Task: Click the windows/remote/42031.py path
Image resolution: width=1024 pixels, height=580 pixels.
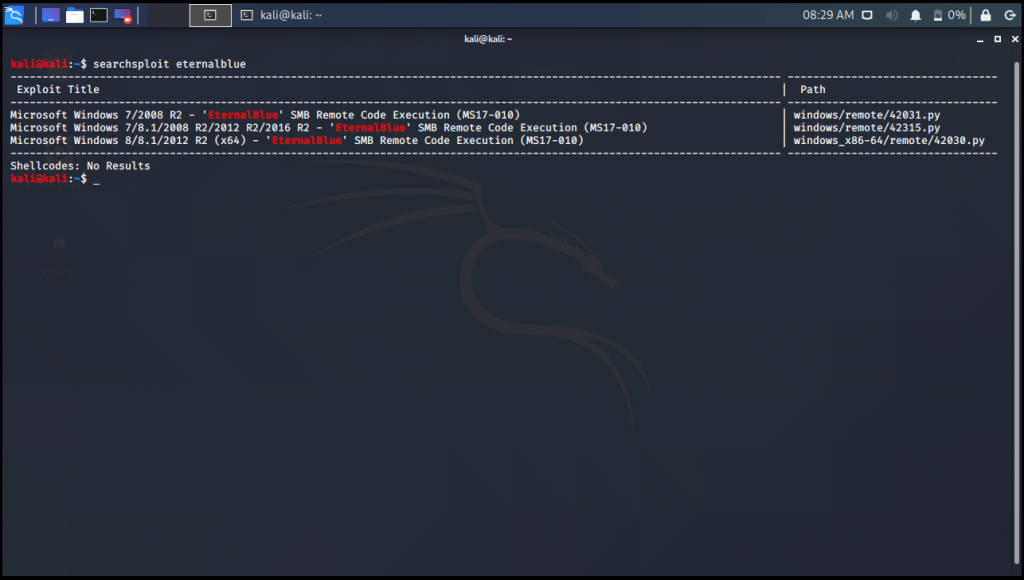Action: tap(866, 115)
